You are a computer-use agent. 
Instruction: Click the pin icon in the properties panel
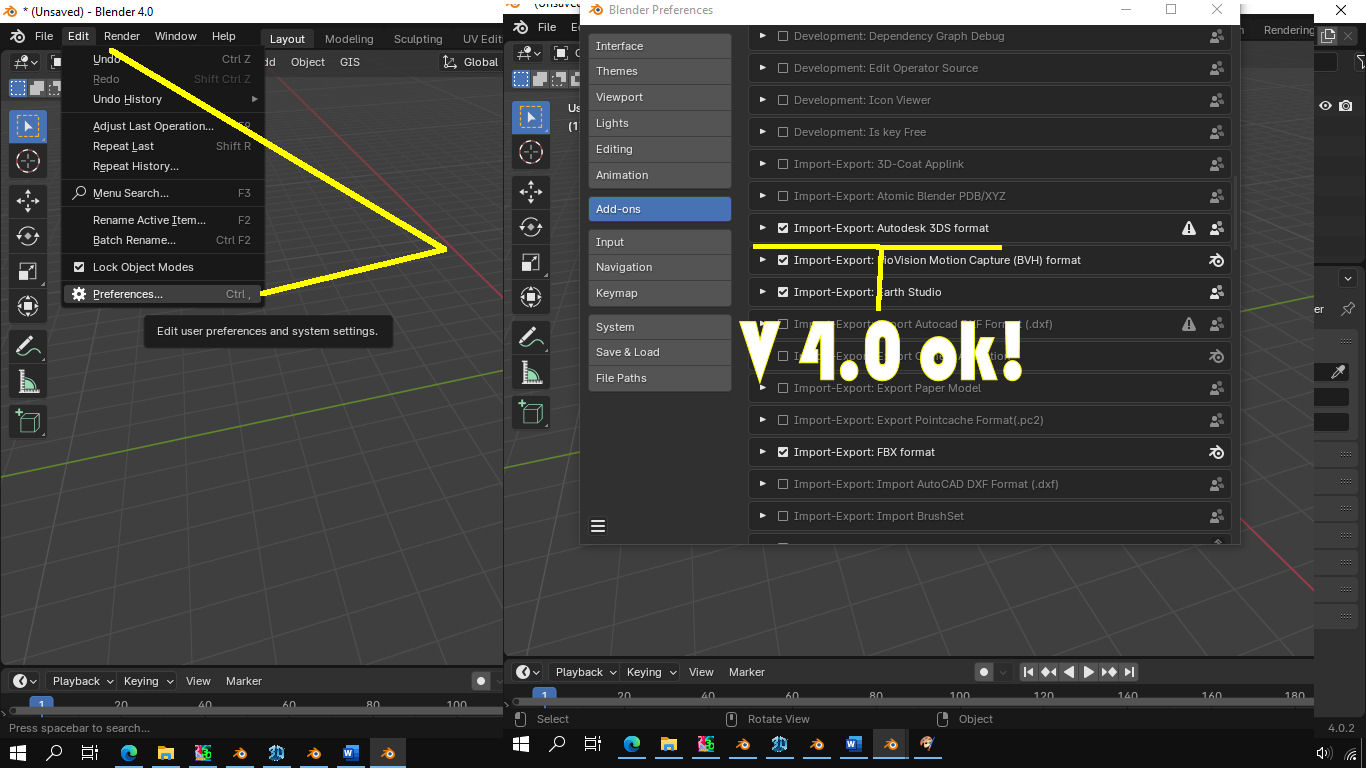click(1347, 309)
